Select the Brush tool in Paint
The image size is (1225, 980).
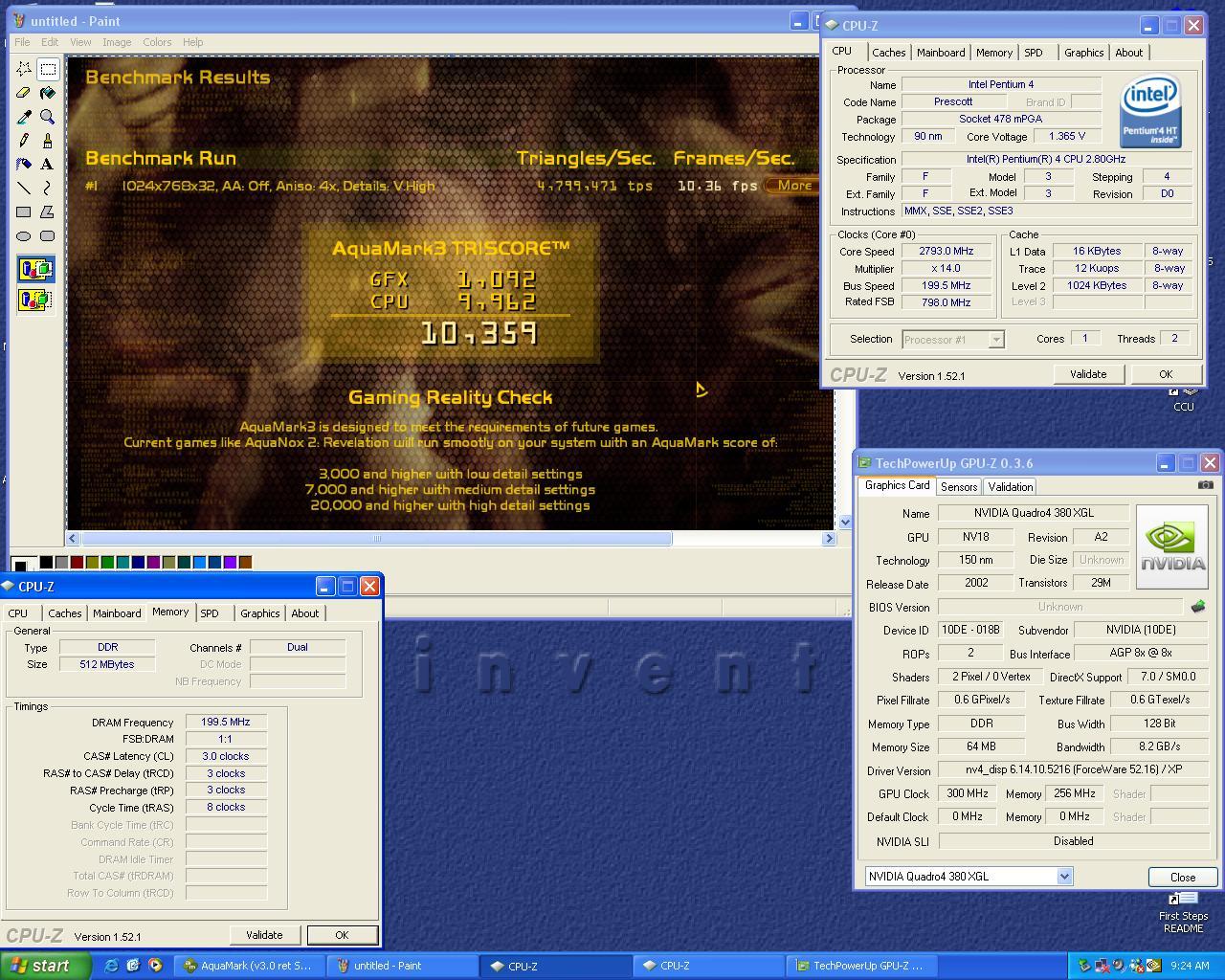click(47, 141)
